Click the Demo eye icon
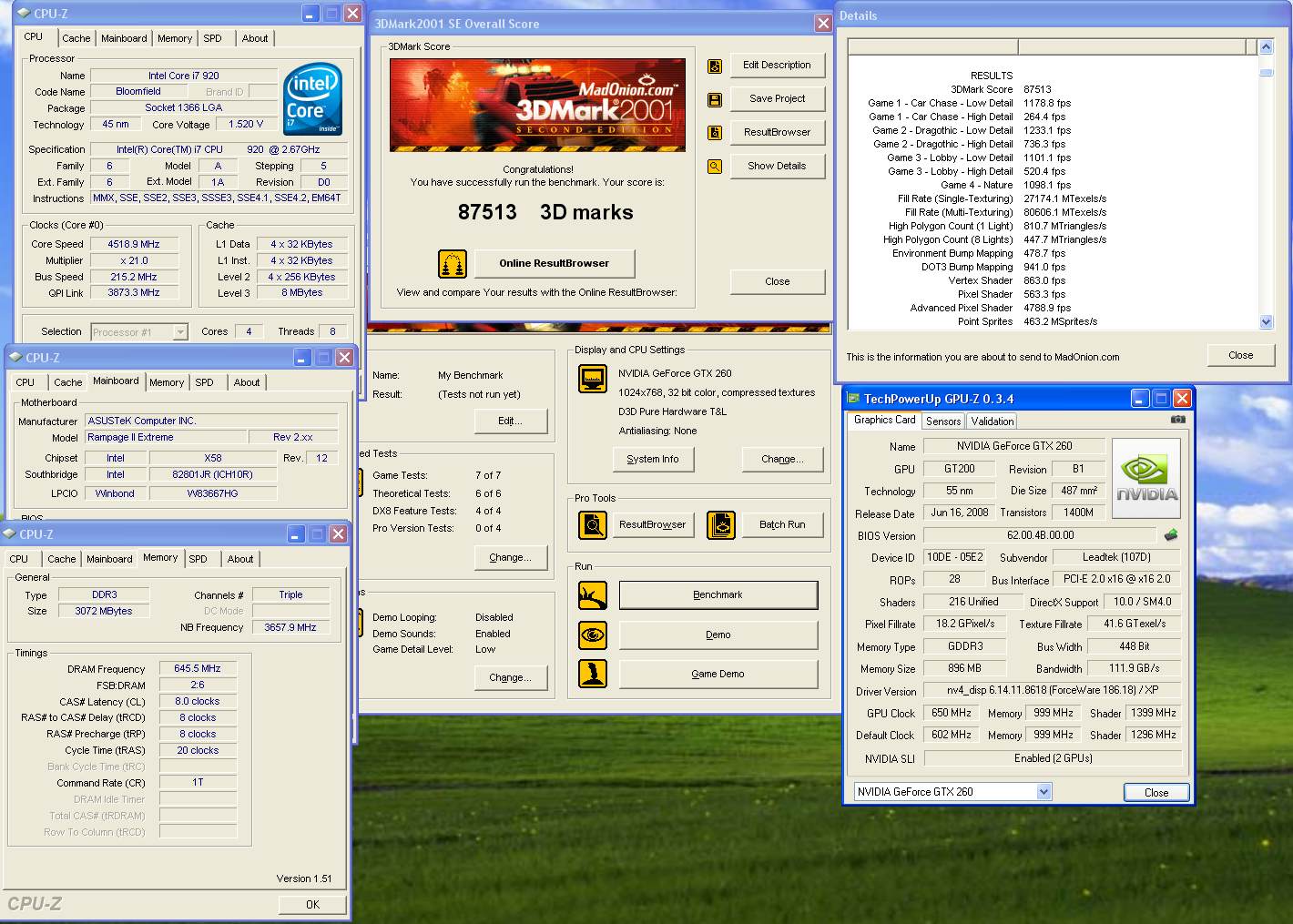1293x924 pixels. [593, 635]
